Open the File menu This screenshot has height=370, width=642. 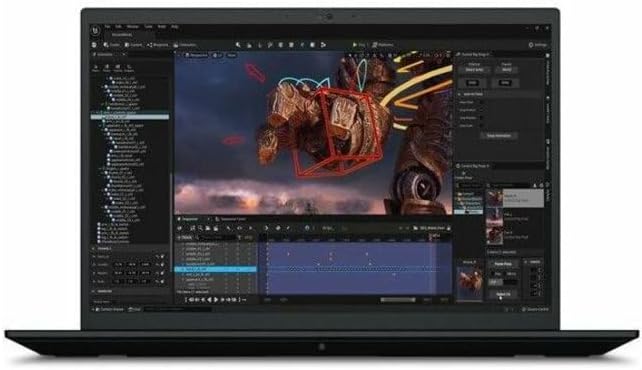(107, 27)
